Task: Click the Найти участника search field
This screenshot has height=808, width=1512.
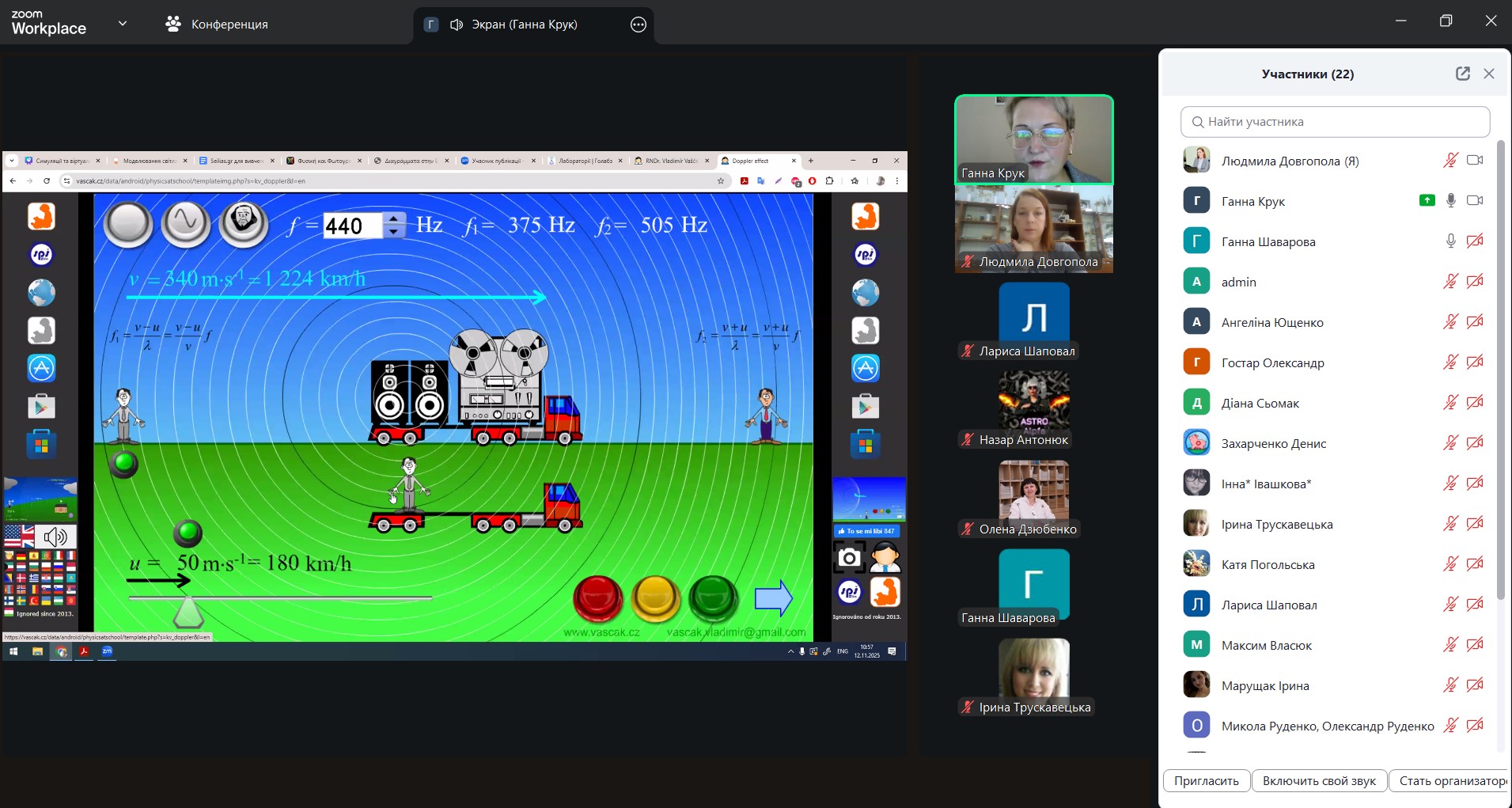Action: [x=1336, y=122]
